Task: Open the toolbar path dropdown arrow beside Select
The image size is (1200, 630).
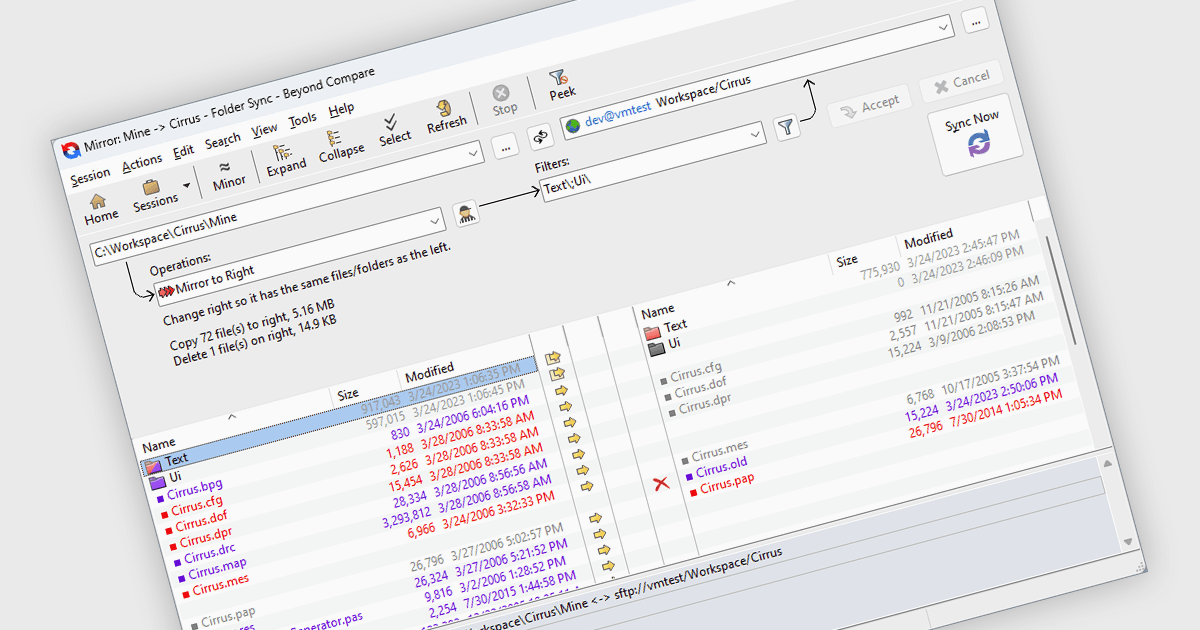Action: click(473, 152)
